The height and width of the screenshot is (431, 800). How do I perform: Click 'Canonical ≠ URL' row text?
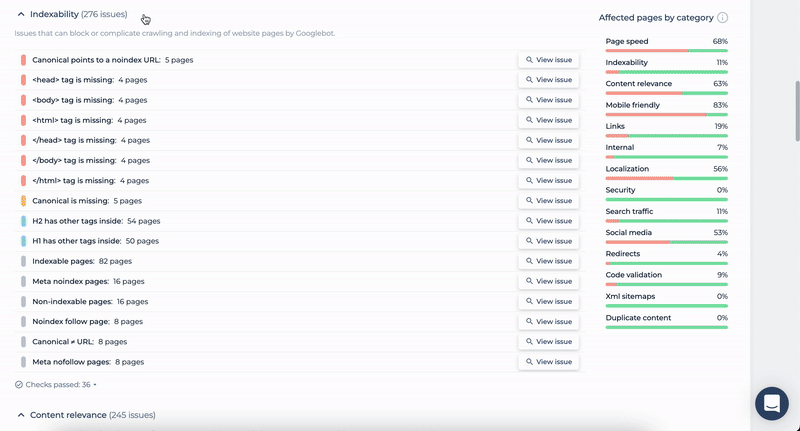(63, 342)
